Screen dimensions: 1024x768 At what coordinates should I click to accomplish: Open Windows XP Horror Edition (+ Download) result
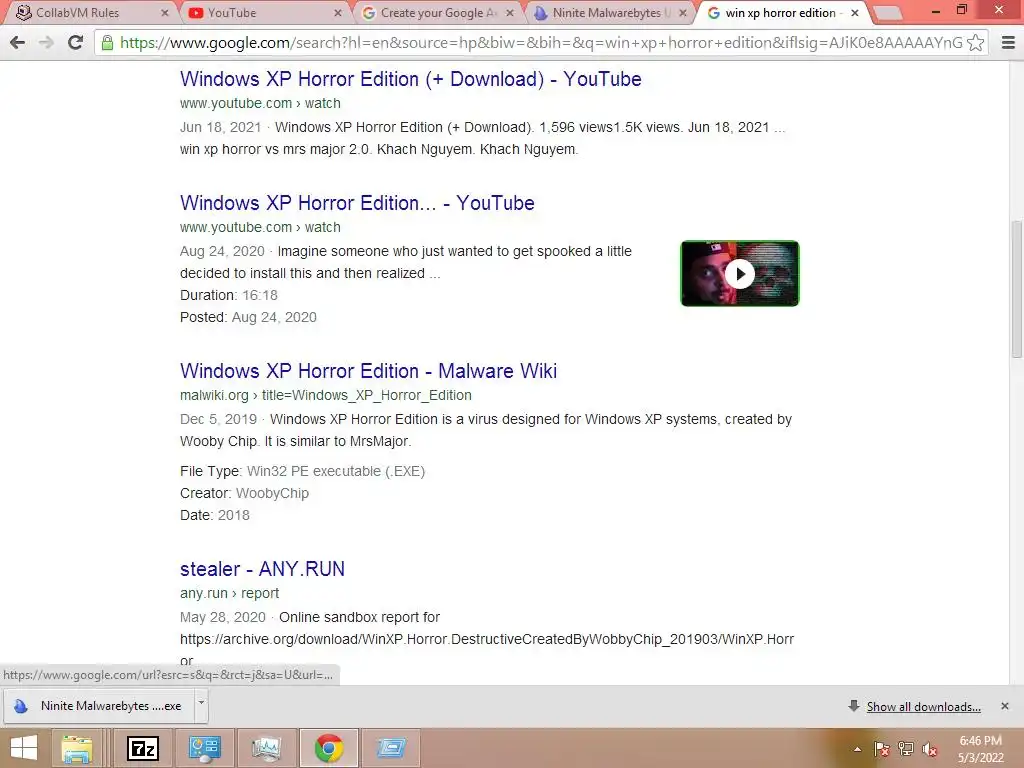[x=411, y=79]
